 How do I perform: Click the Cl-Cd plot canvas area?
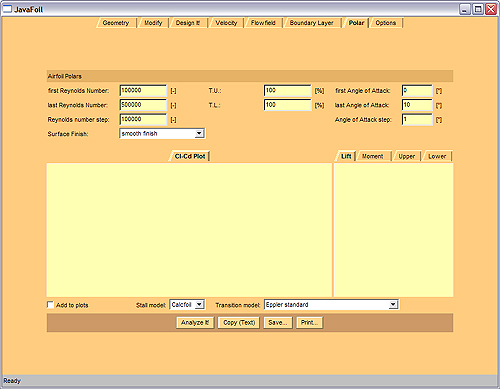(x=189, y=230)
